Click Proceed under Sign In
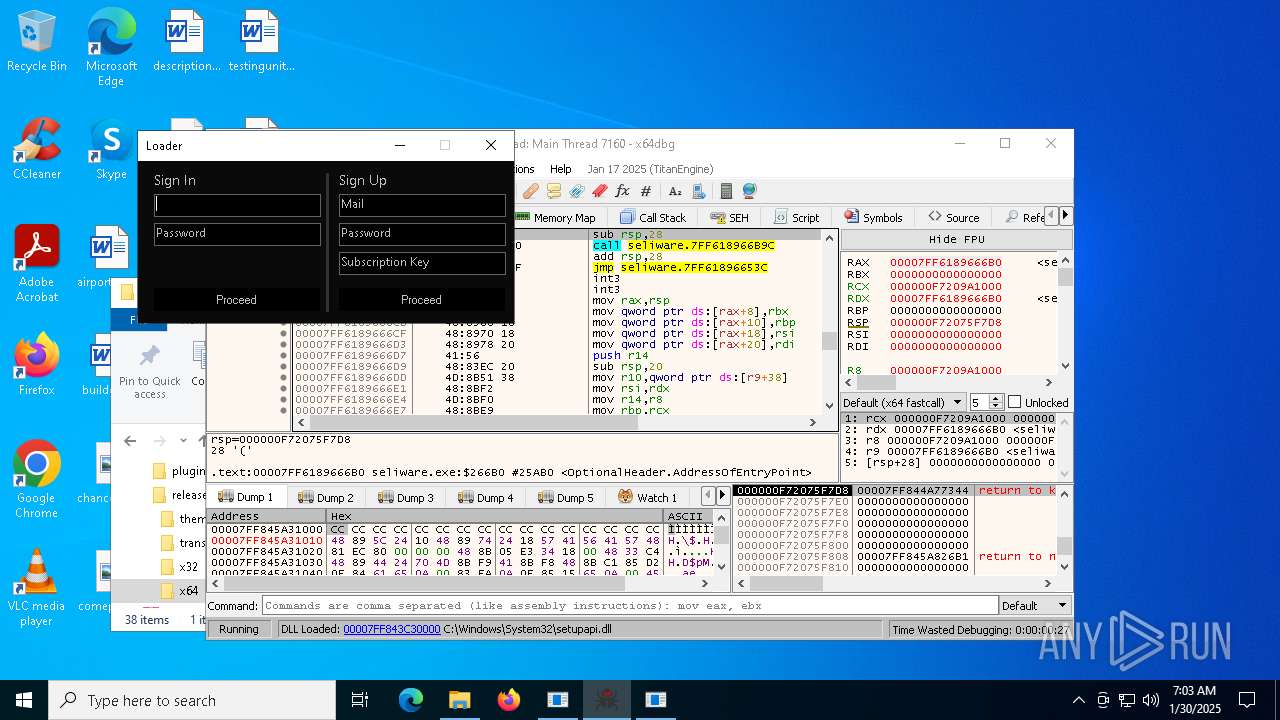 236,299
